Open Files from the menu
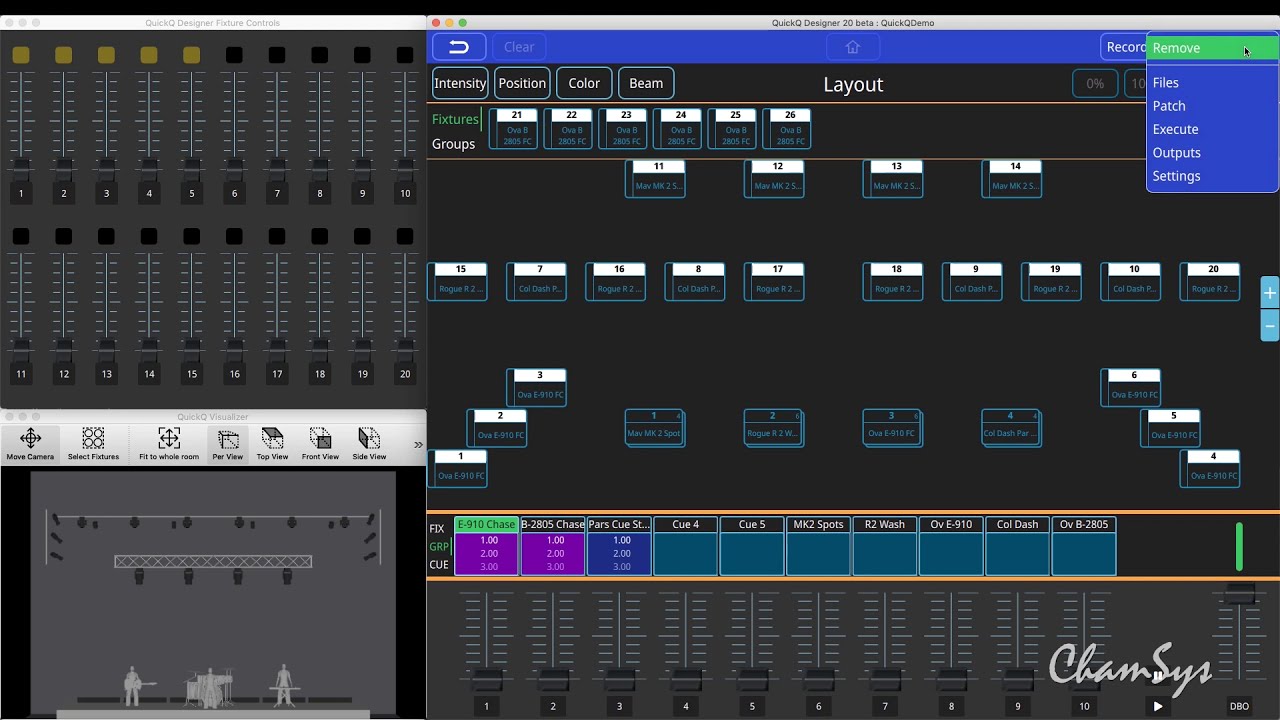 click(x=1212, y=83)
